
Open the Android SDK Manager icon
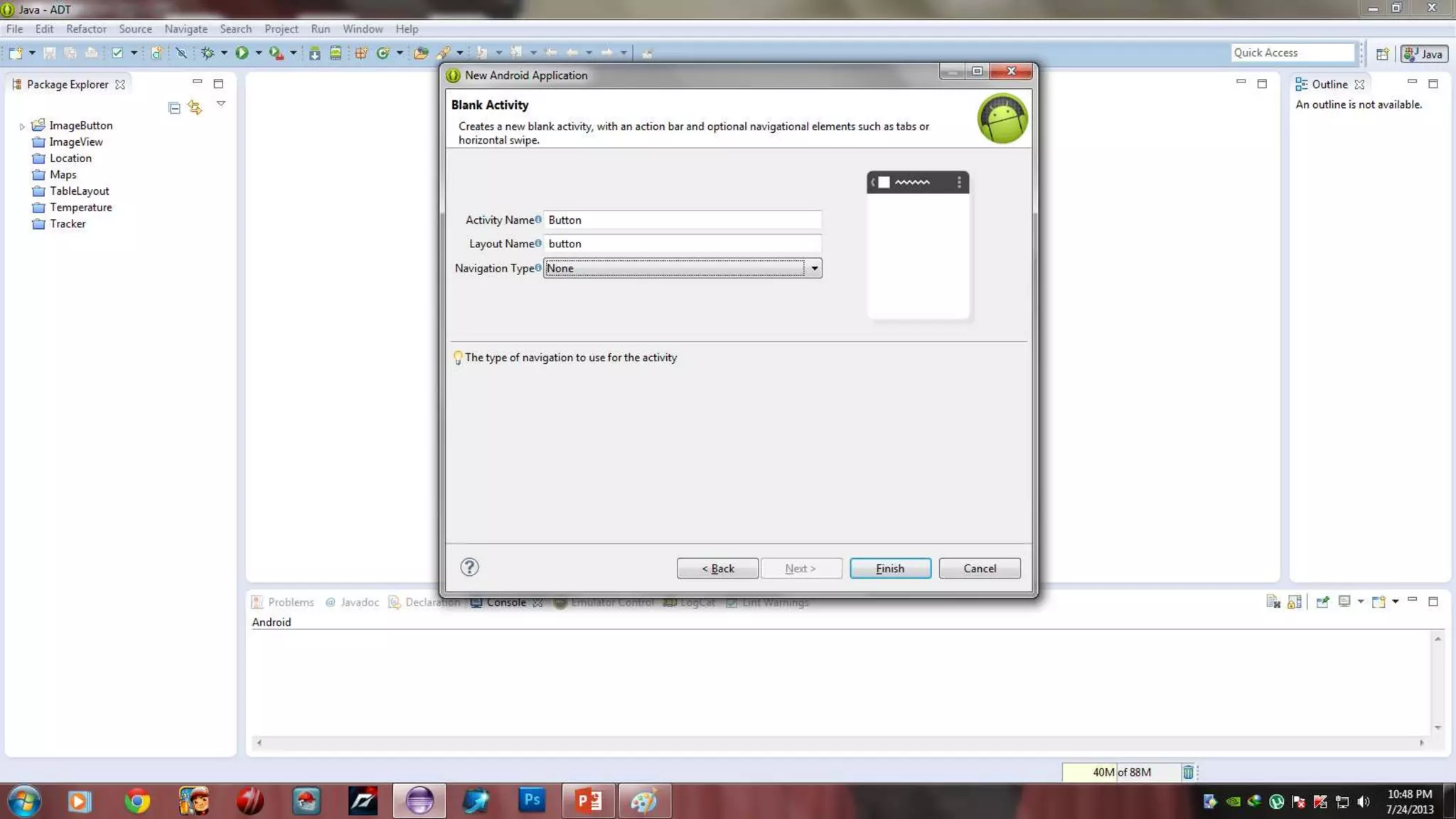314,53
